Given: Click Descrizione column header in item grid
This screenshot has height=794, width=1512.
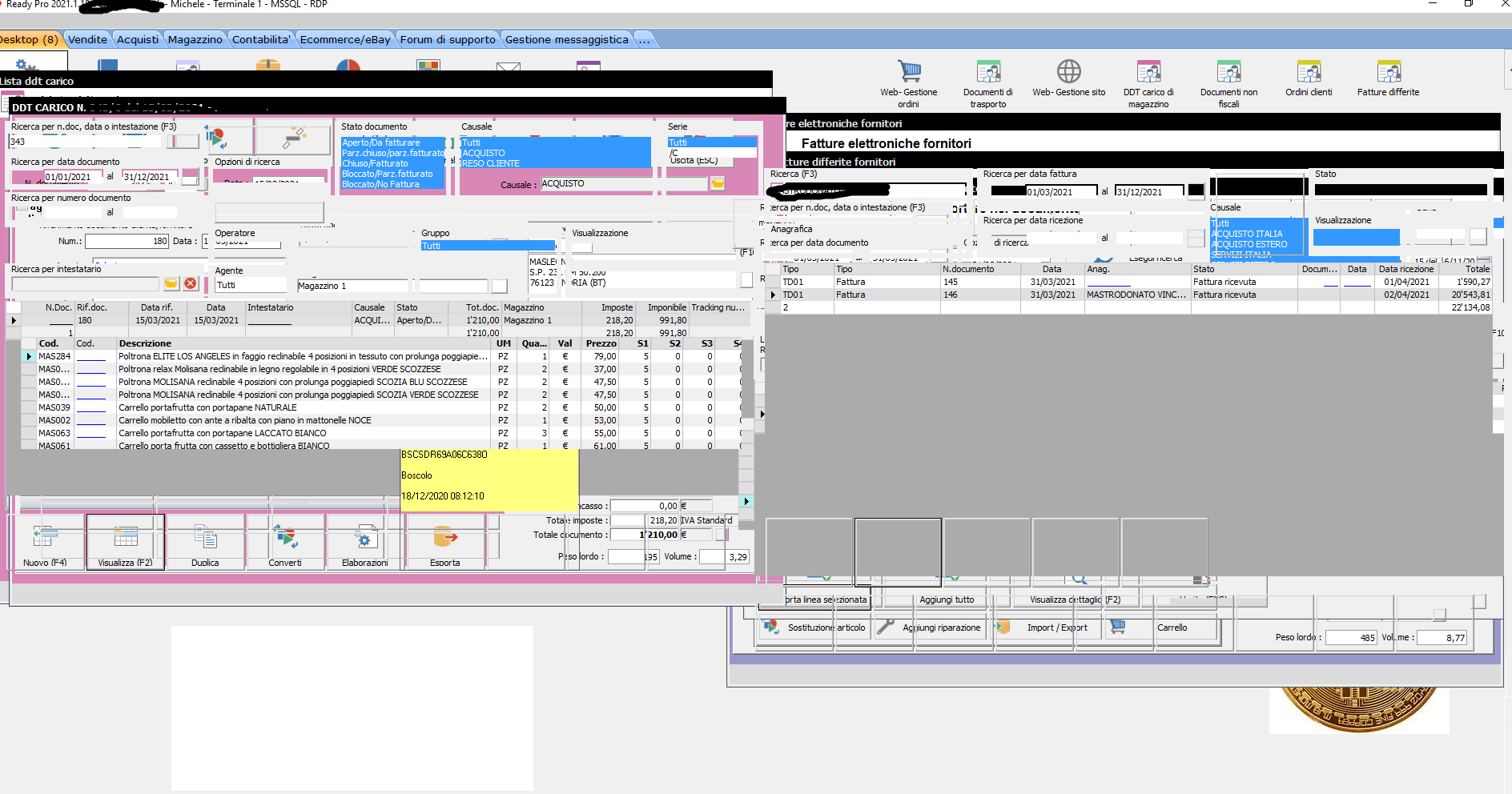Looking at the screenshot, I should [303, 343].
